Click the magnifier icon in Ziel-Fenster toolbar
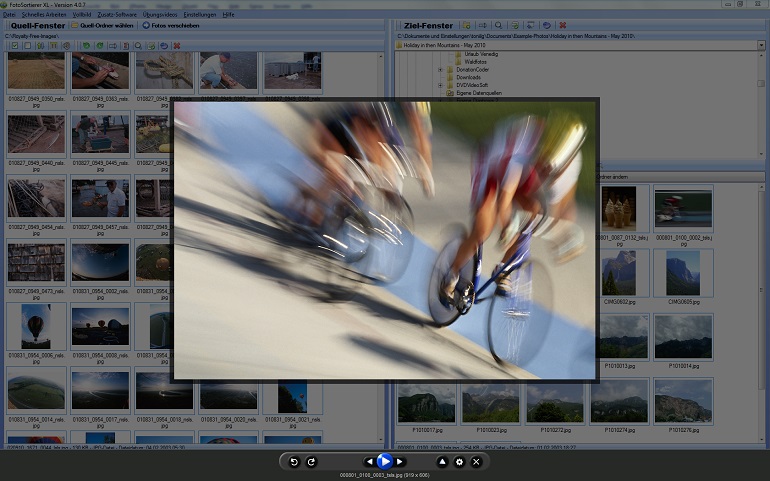 click(x=498, y=25)
